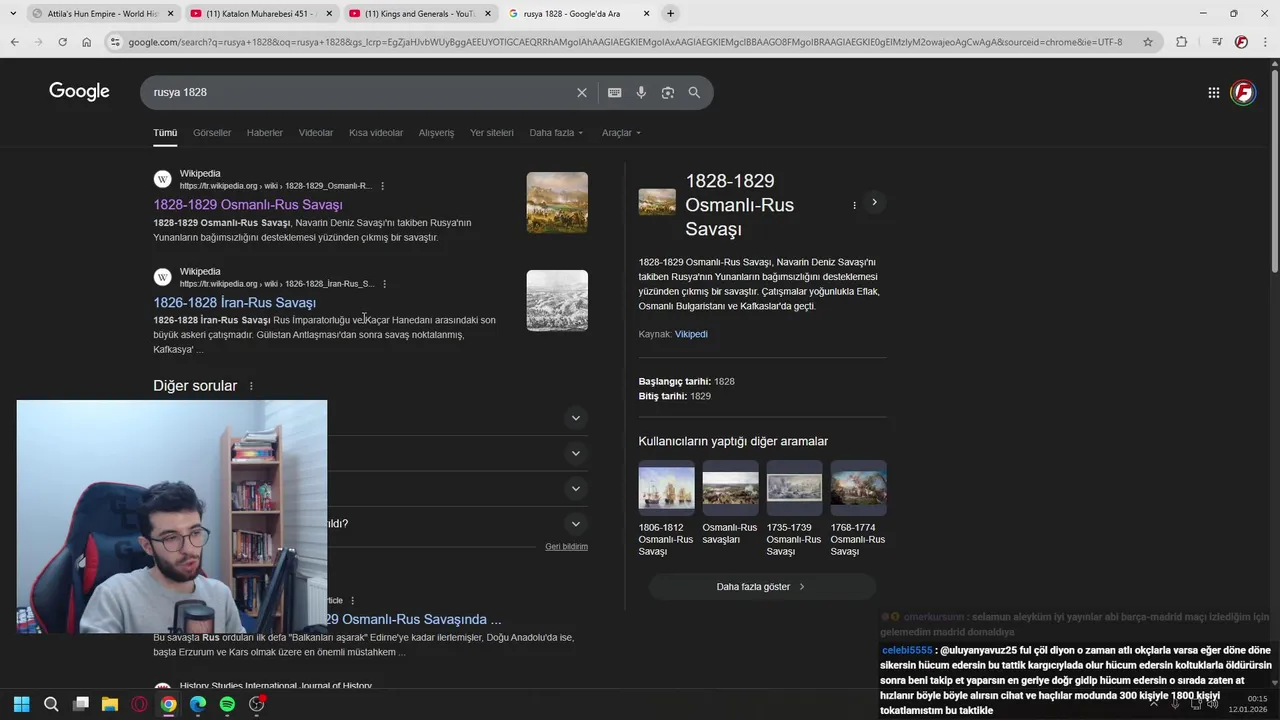The image size is (1280, 720).
Task: Open a new browser tab
Action: pos(670,13)
